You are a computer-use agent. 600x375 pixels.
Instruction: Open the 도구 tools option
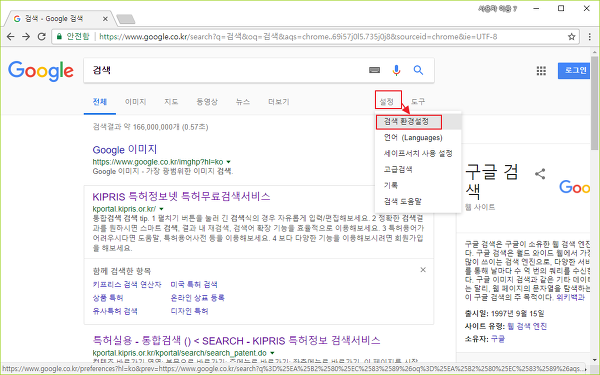point(418,102)
